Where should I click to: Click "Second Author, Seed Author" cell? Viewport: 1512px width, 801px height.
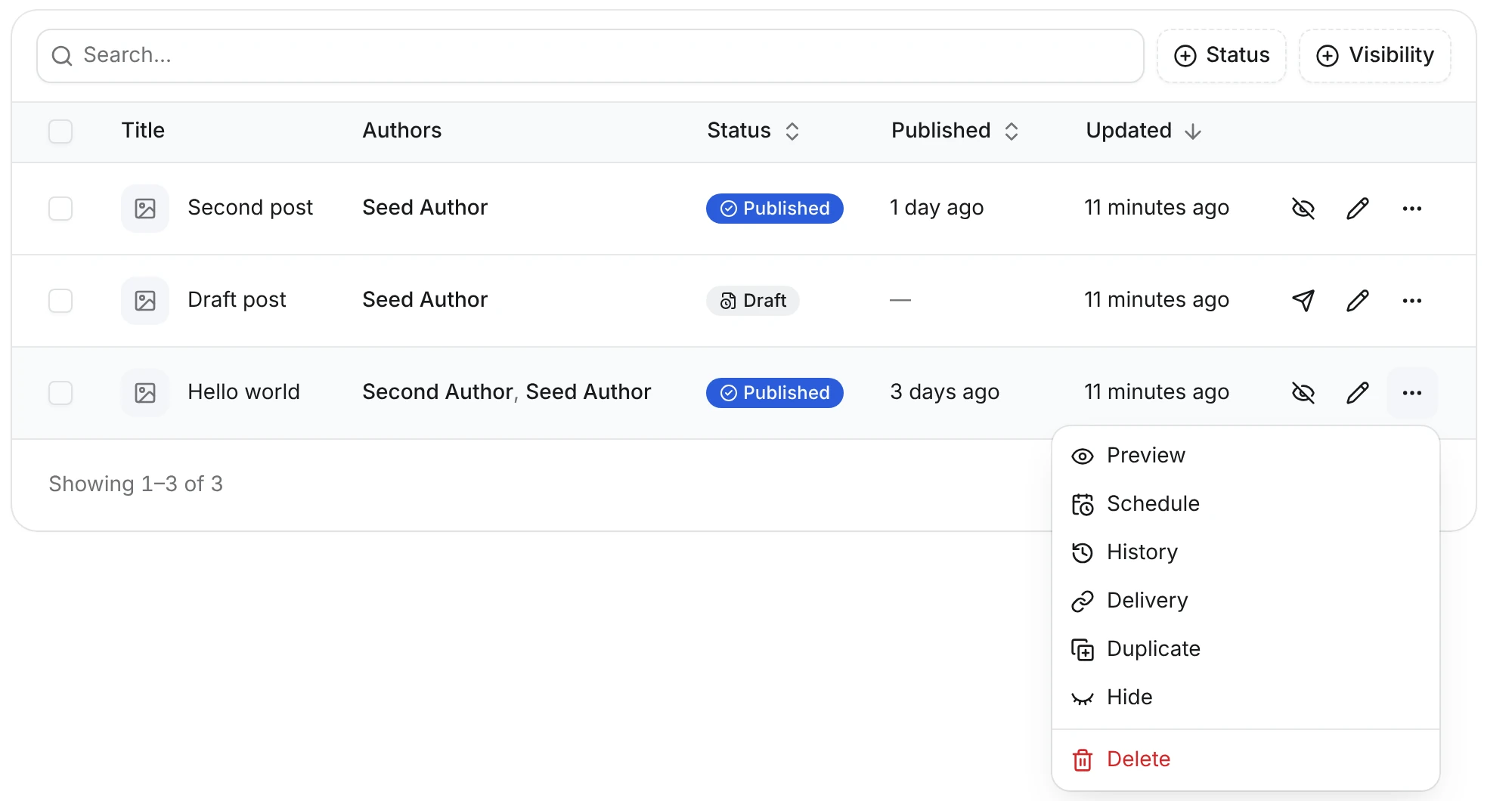pos(507,392)
